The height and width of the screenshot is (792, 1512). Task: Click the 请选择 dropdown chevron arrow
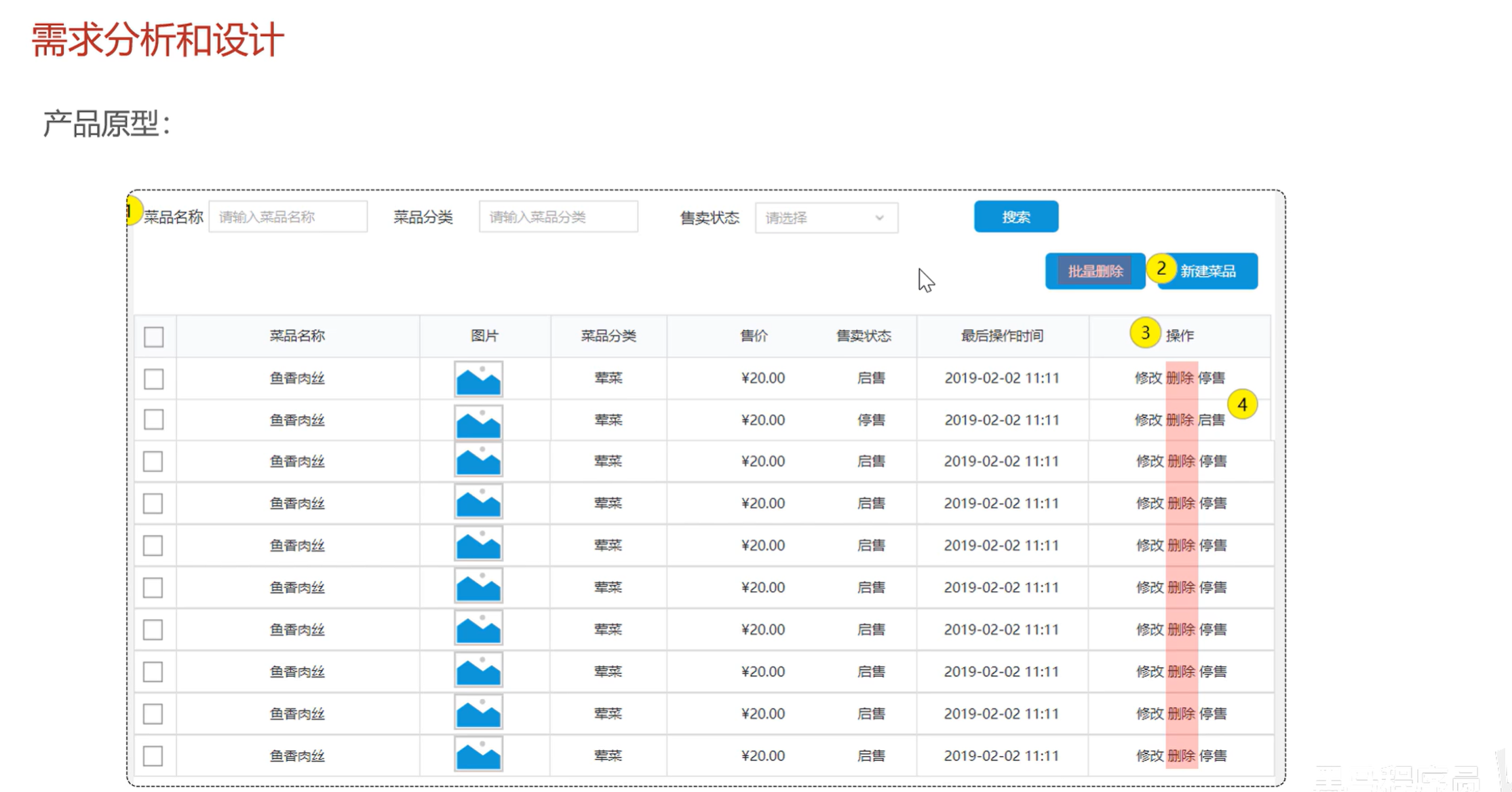[879, 218]
